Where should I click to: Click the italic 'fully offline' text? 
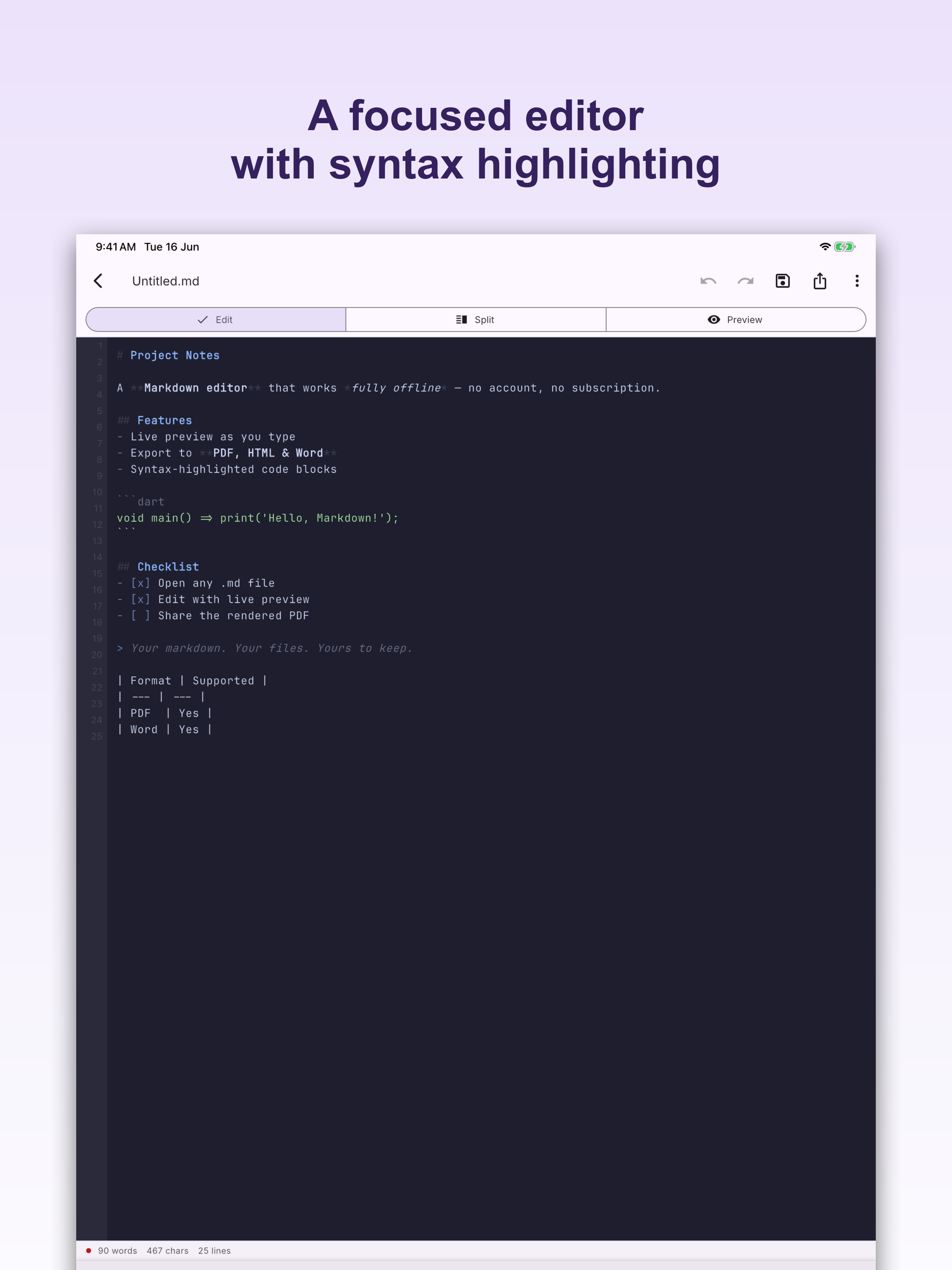(396, 388)
